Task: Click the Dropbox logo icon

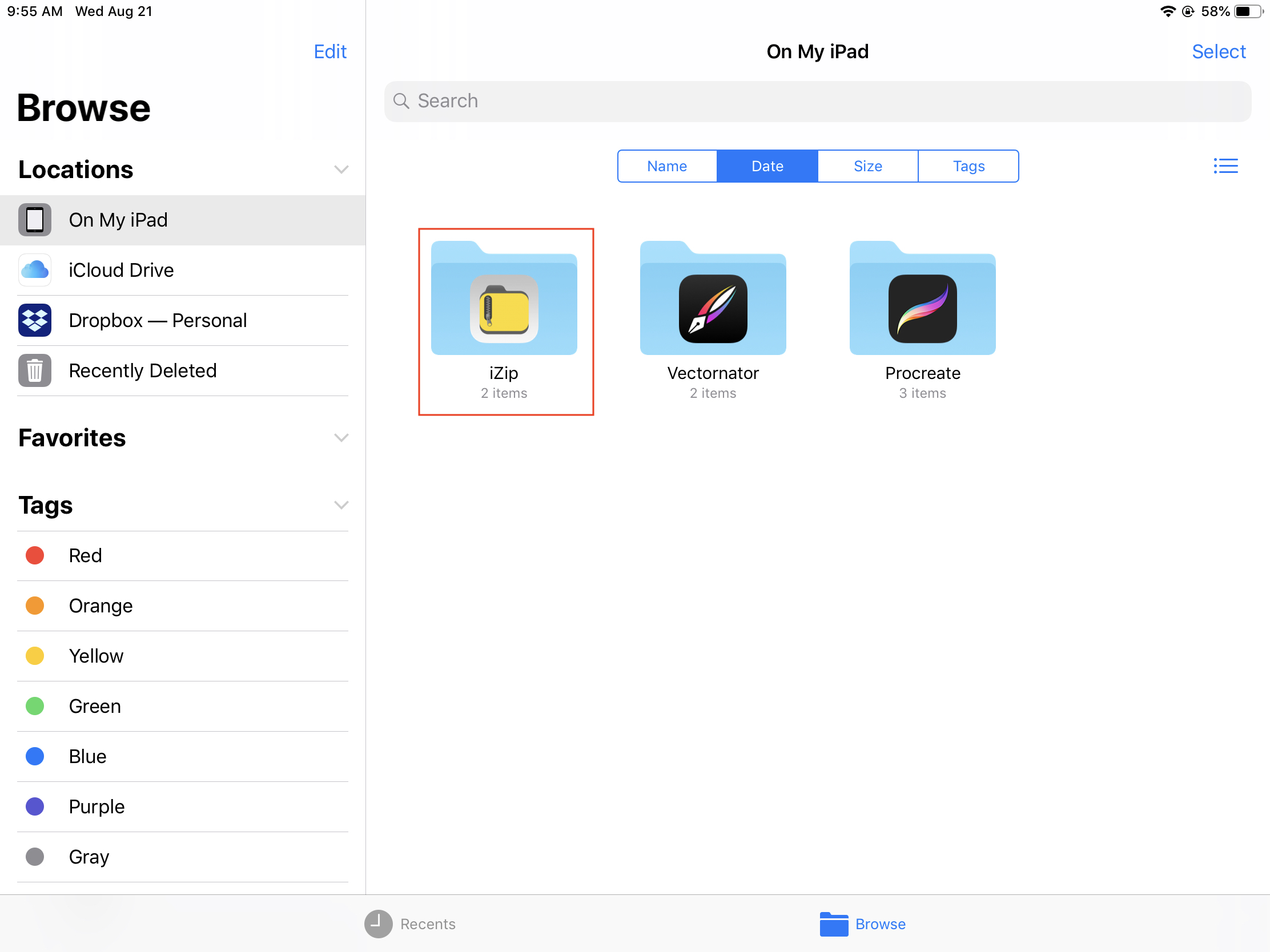Action: click(x=34, y=320)
